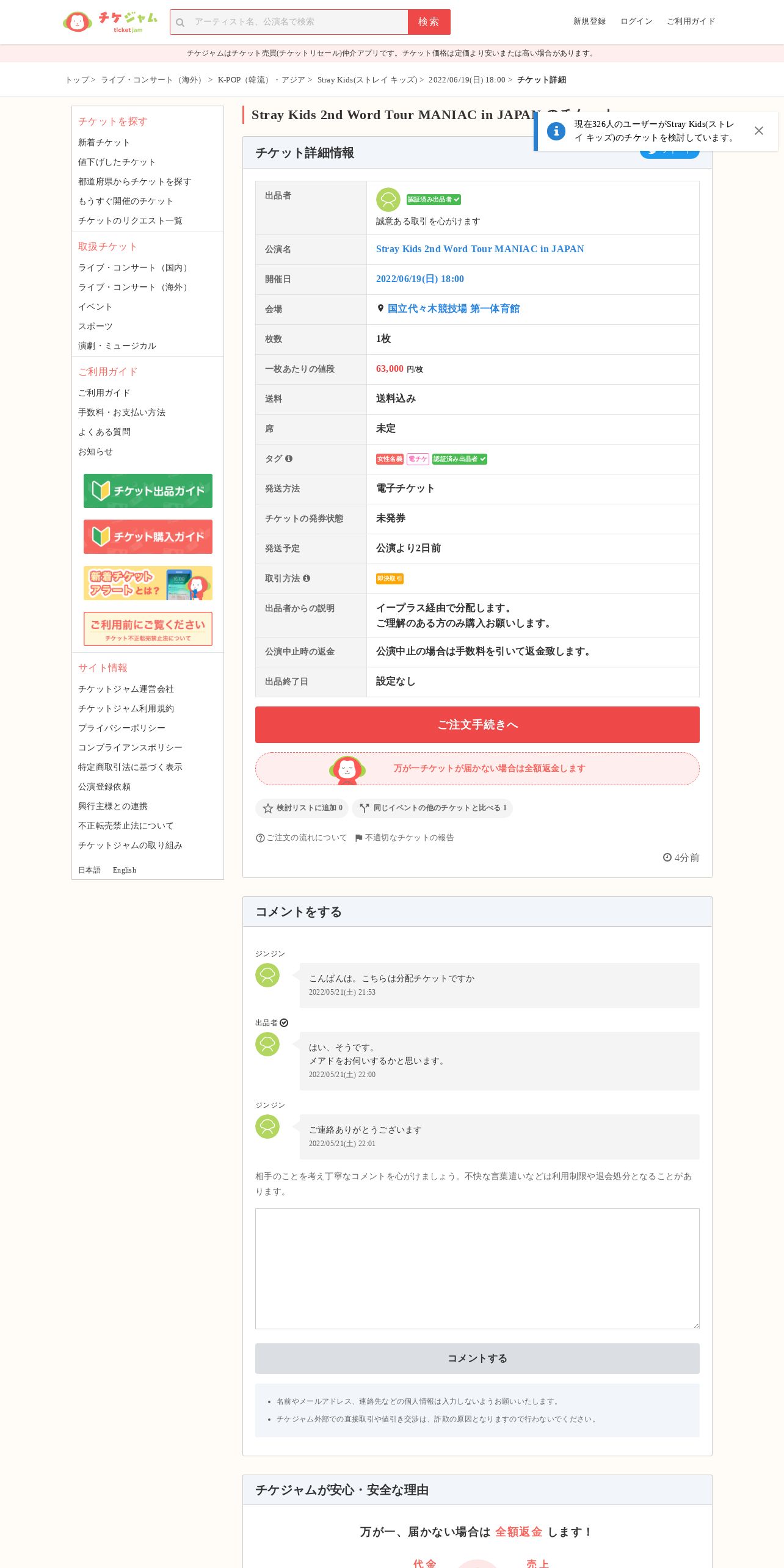Click the compare-branch icon for other tickets
Image resolution: width=784 pixels, height=1568 pixels.
click(365, 808)
